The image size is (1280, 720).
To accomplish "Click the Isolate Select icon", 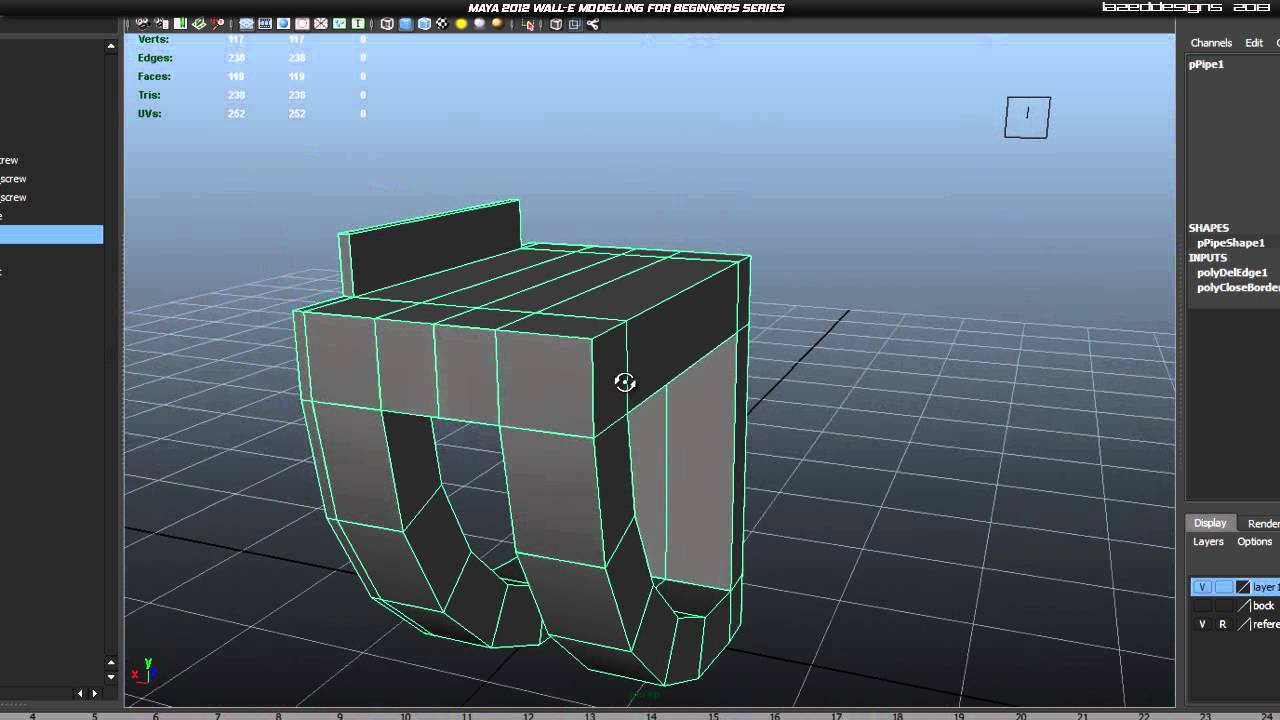I will (x=527, y=24).
